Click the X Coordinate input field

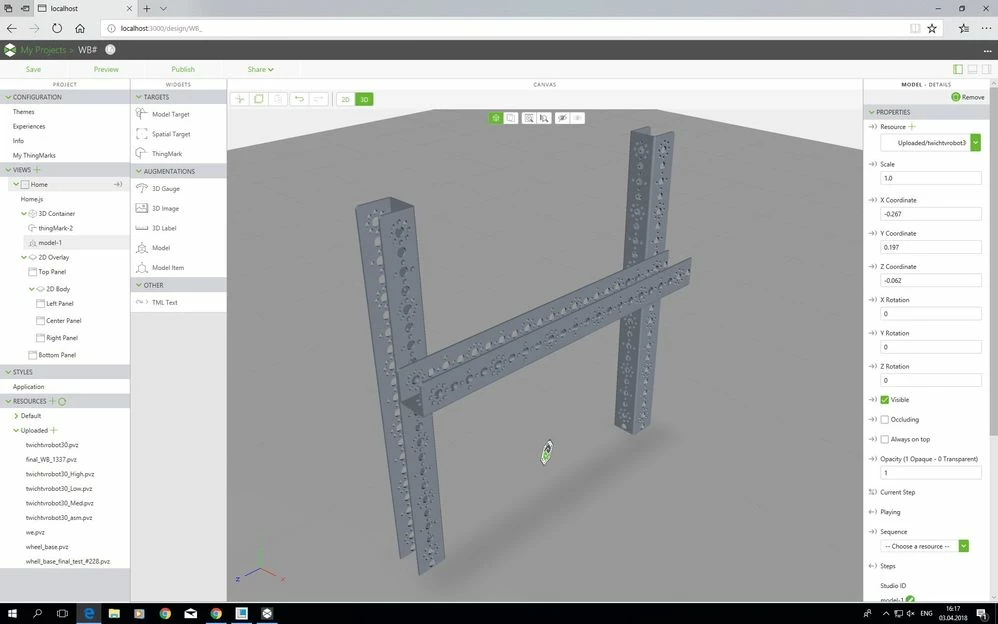[x=931, y=214]
